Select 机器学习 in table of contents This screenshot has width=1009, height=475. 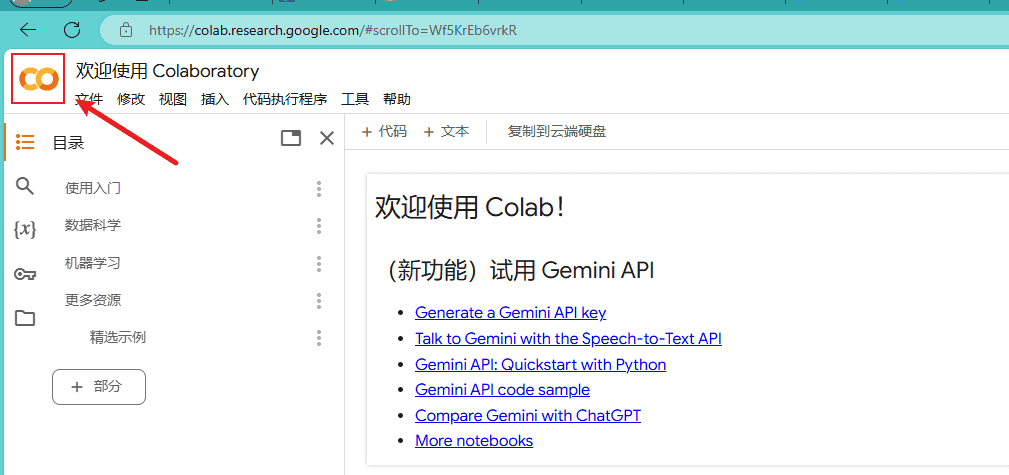[93, 263]
